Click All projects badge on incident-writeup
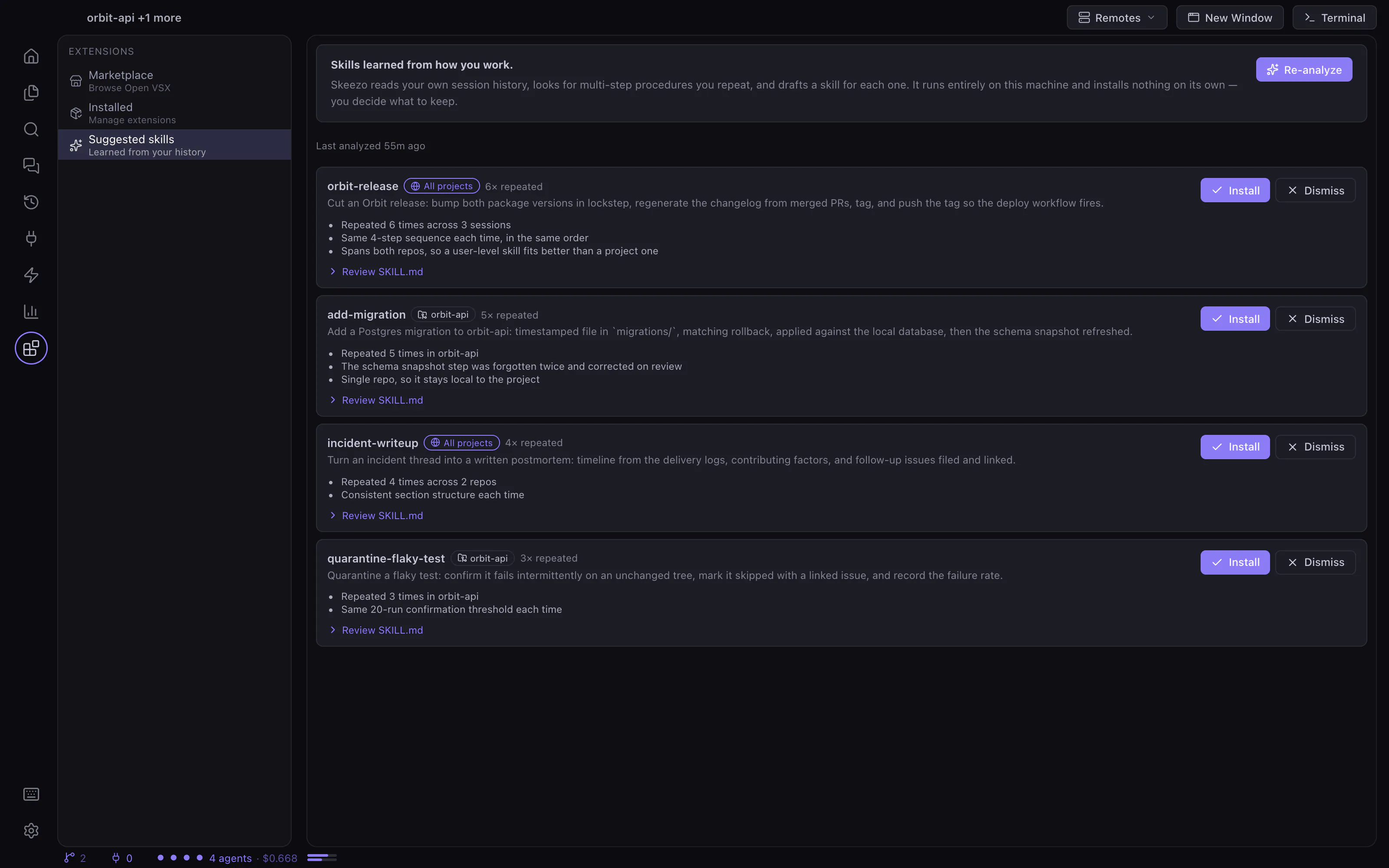This screenshot has width=1389, height=868. point(461,443)
